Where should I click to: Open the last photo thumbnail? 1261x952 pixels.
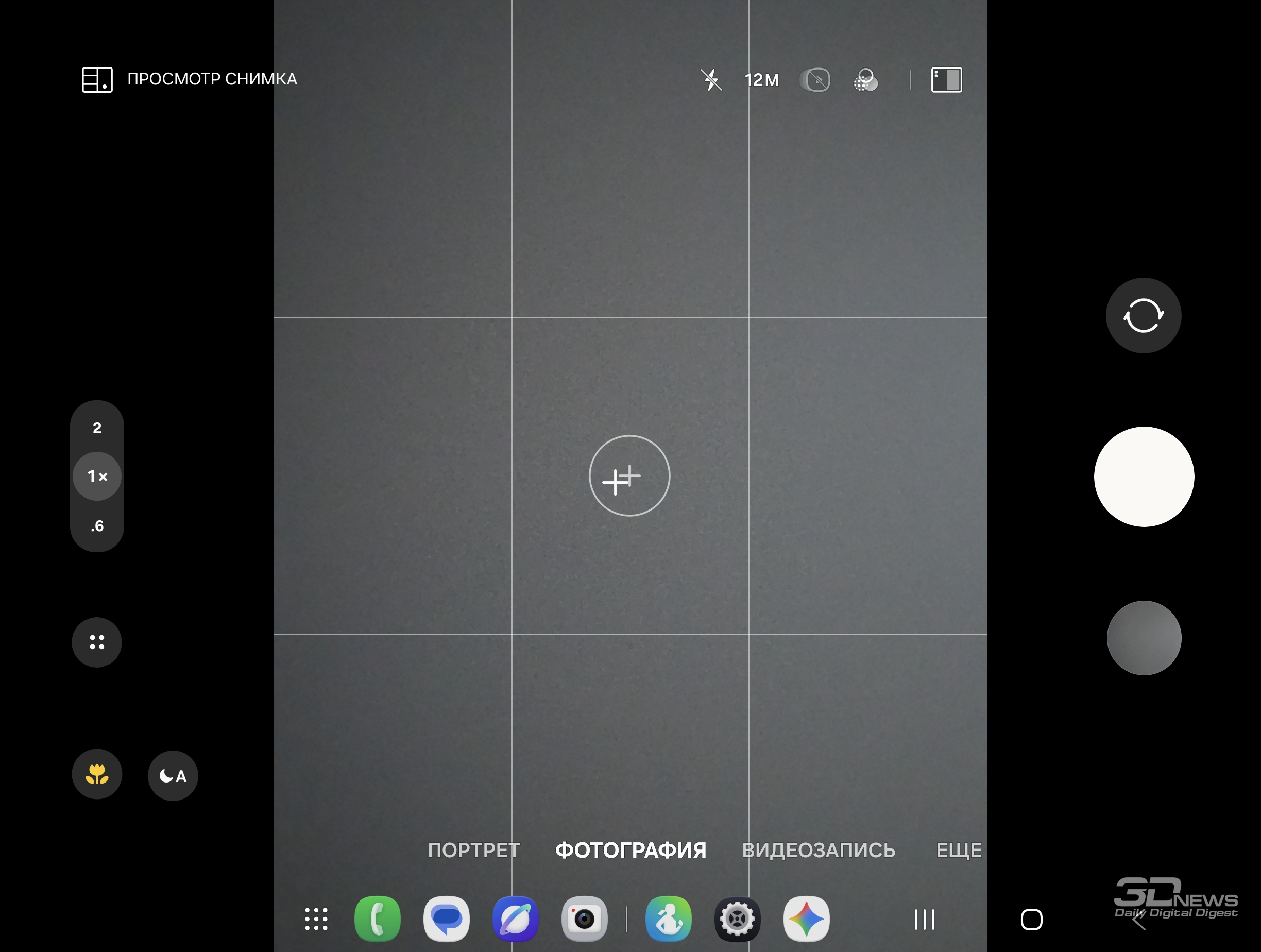coord(1144,638)
